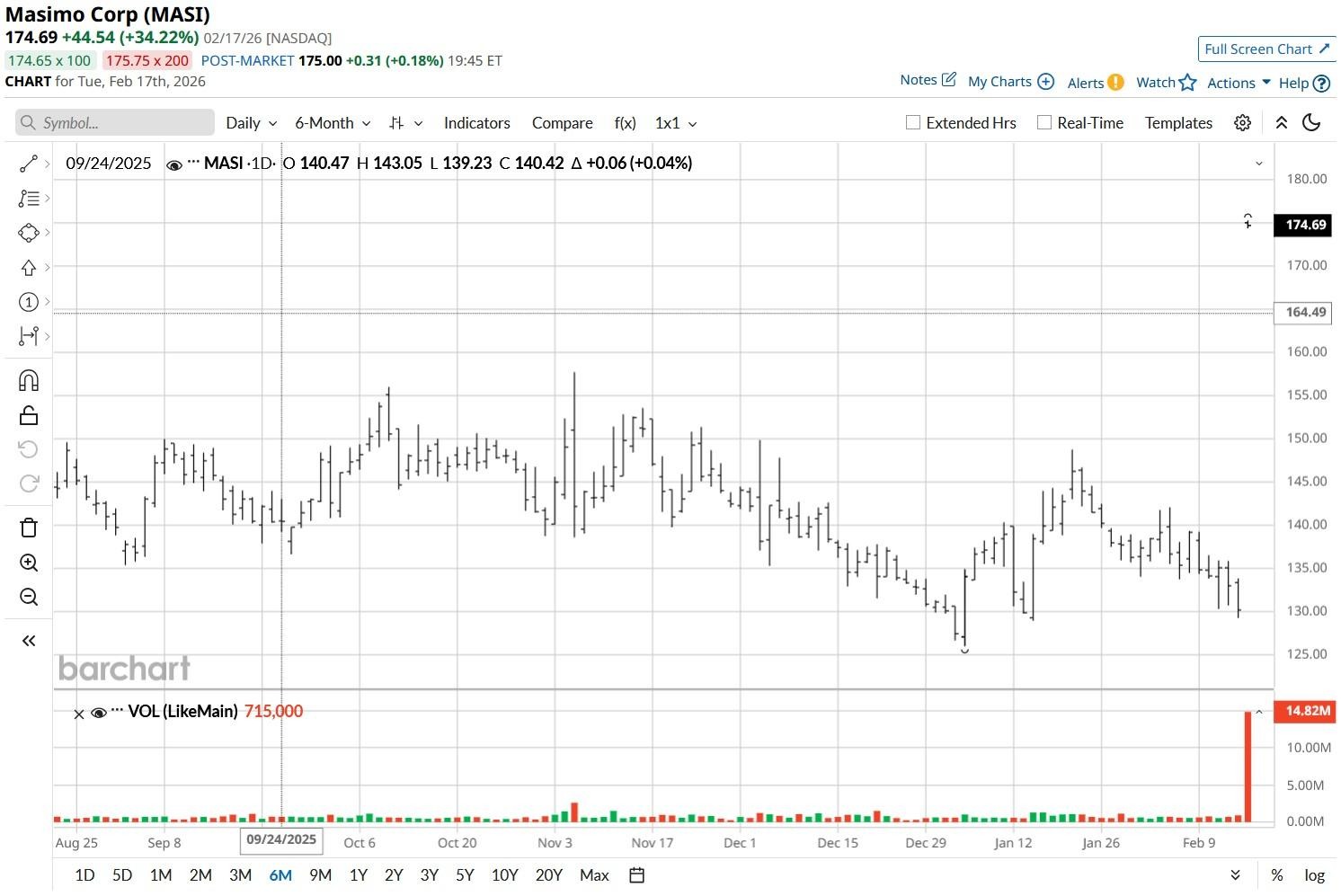Toggle percent scale
The image size is (1341, 896).
[x=1277, y=875]
